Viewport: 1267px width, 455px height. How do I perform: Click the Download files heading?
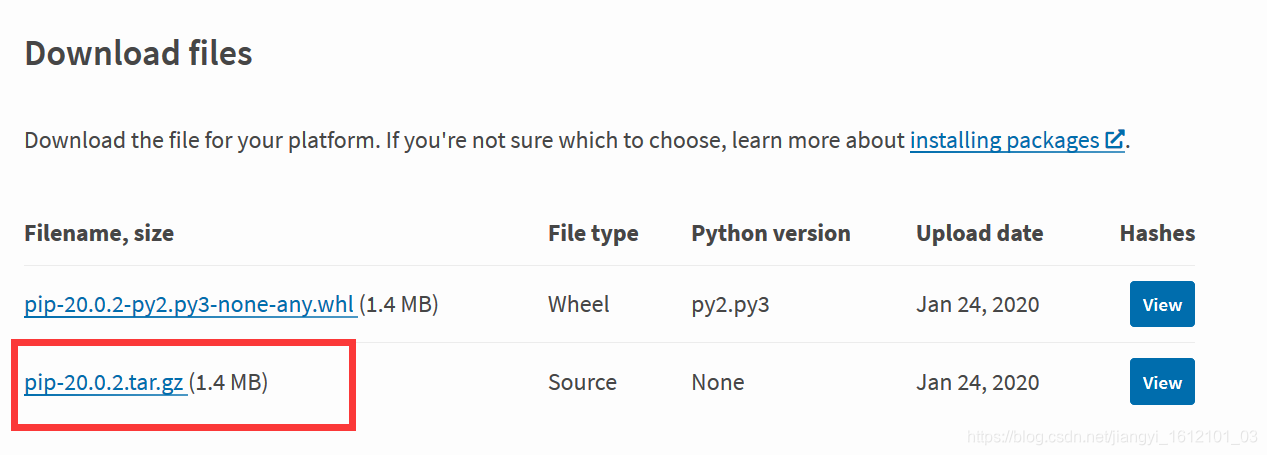[x=138, y=52]
